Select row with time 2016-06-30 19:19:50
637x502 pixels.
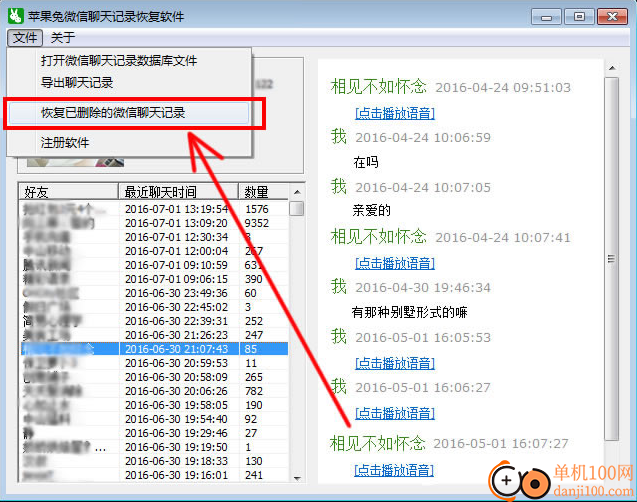154,447
